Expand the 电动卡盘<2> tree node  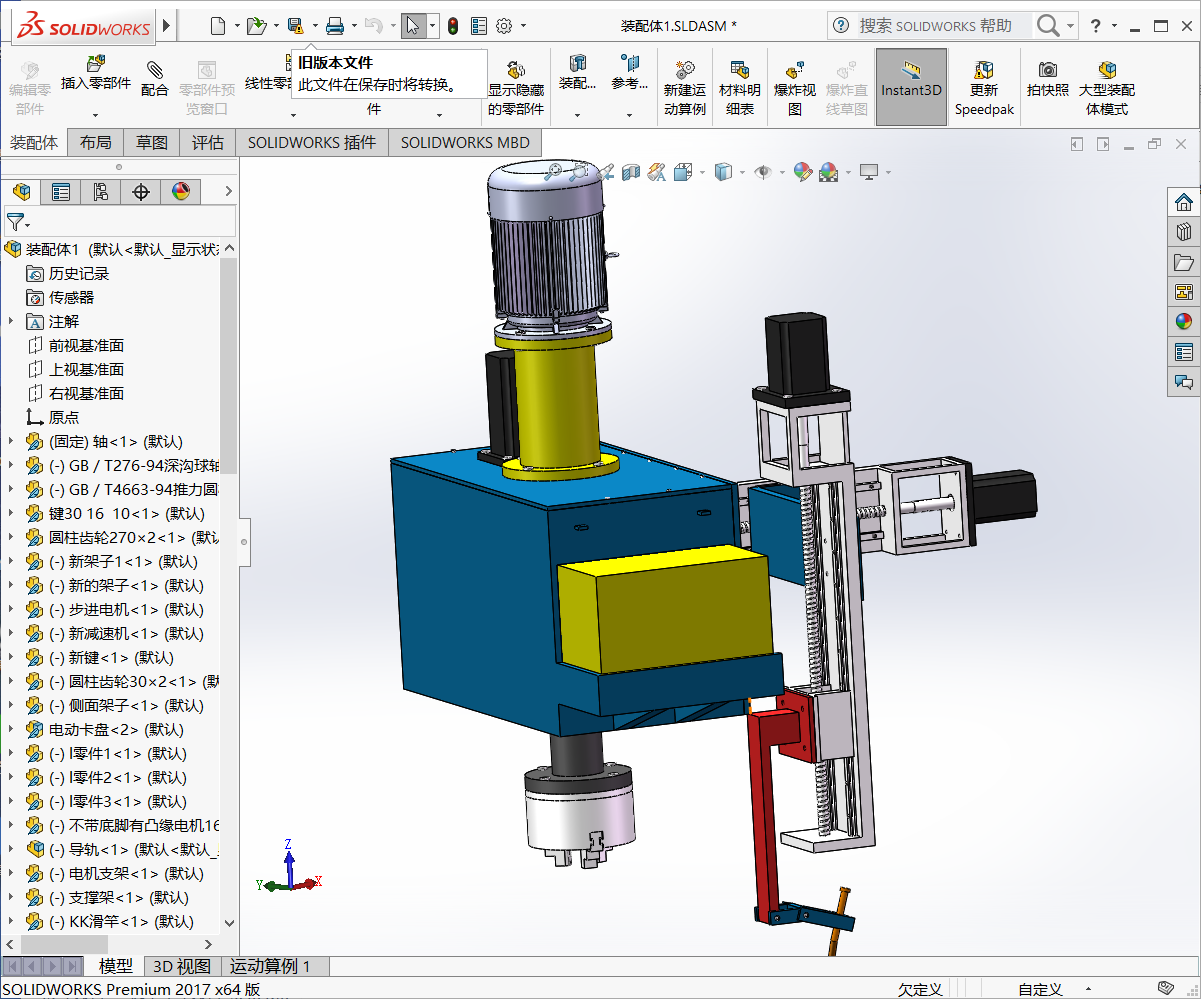11,729
